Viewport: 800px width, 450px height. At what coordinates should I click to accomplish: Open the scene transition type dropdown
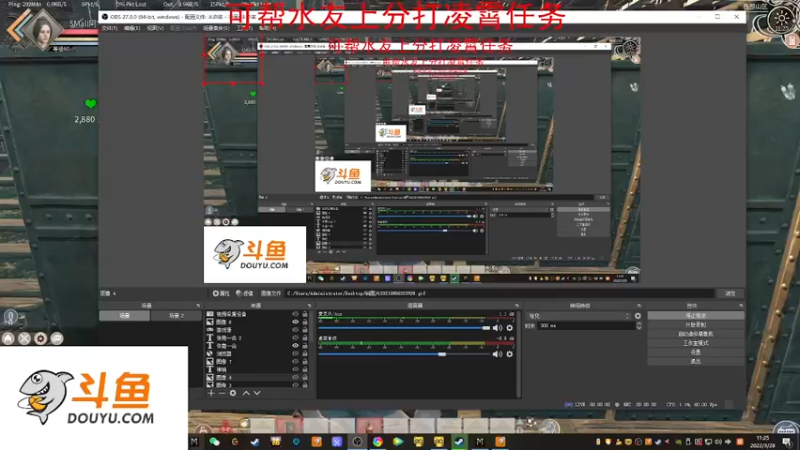pyautogui.click(x=579, y=316)
